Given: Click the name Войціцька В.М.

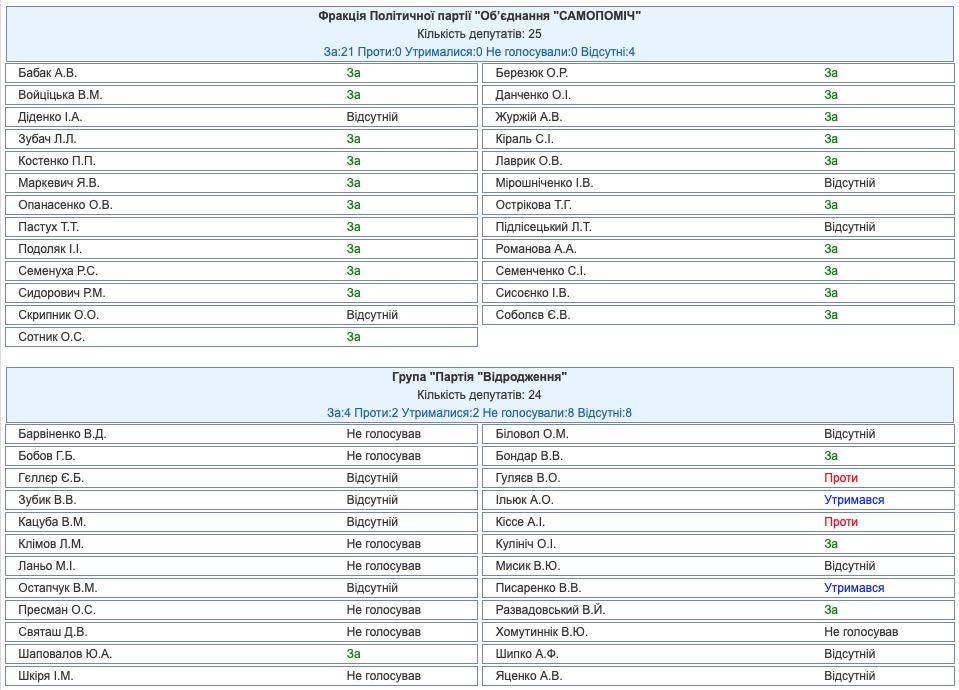Looking at the screenshot, I should 61,95.
